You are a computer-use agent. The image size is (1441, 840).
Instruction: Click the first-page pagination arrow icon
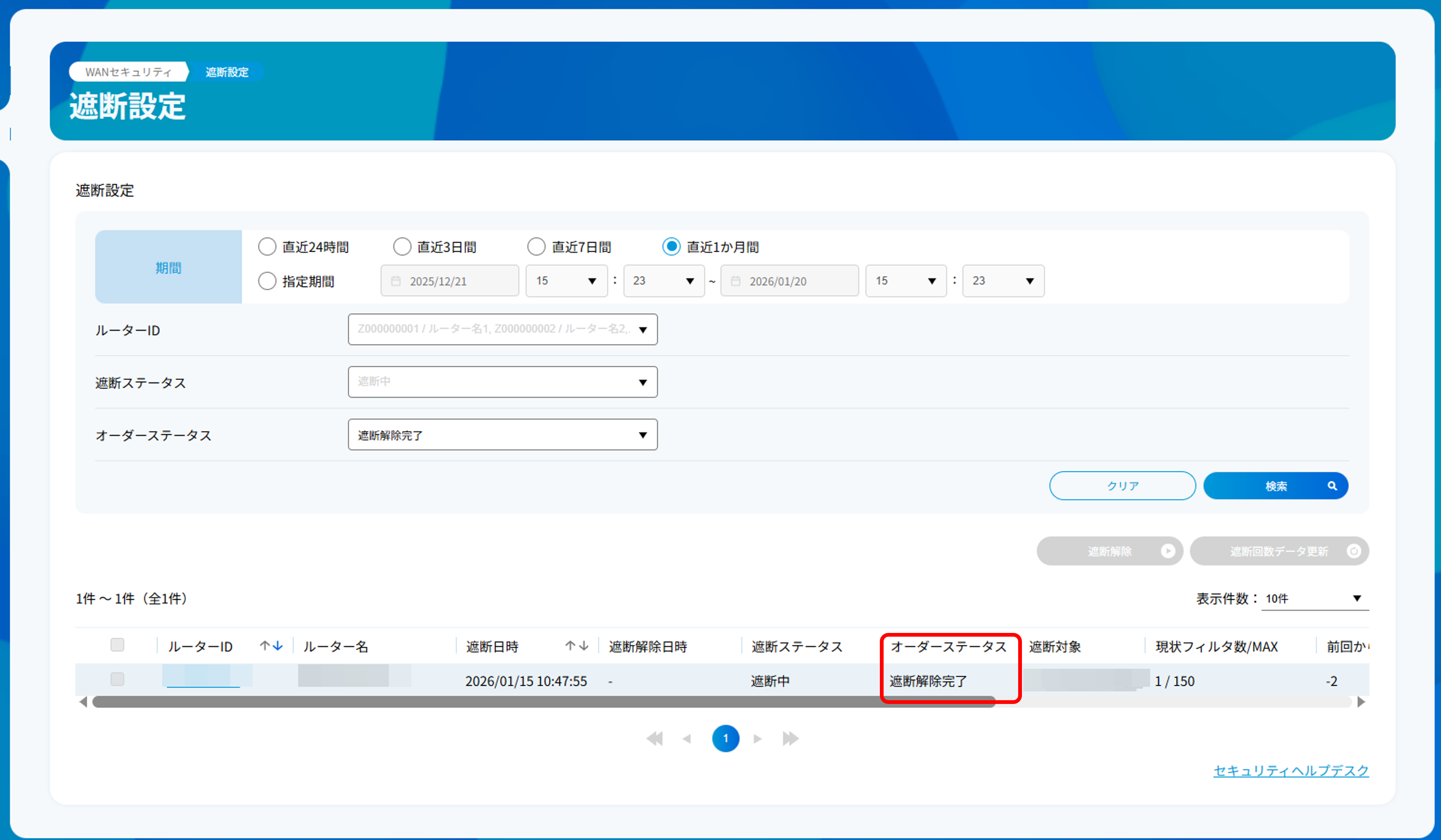point(655,739)
